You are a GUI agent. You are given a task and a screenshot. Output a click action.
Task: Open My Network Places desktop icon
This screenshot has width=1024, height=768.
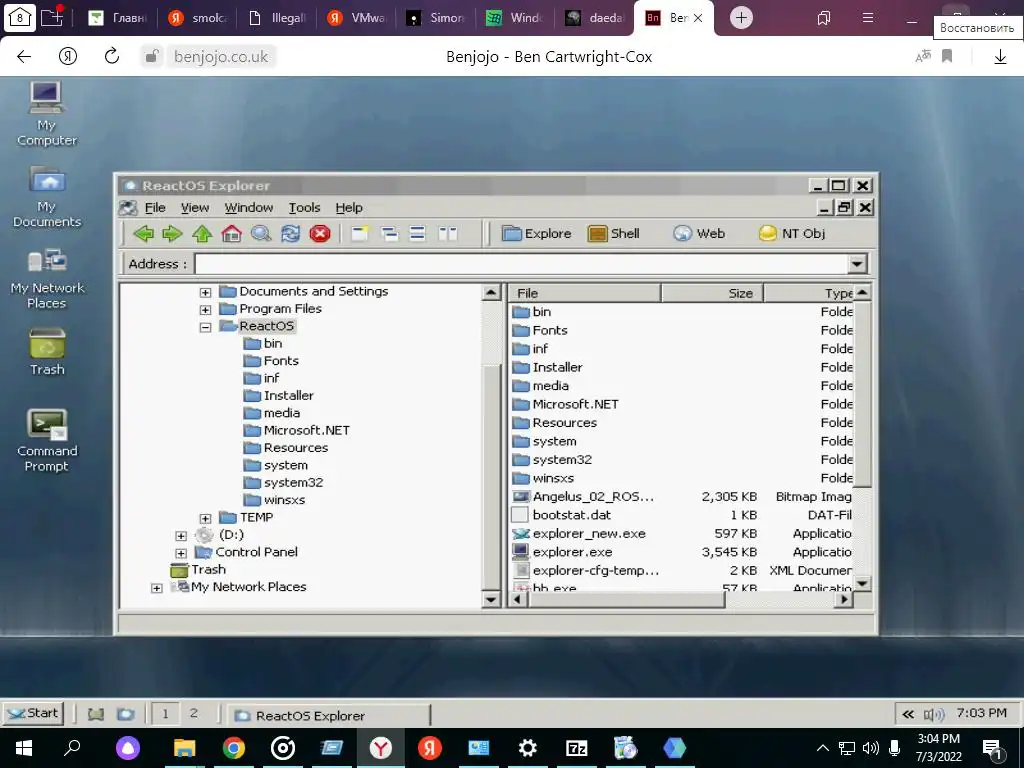pyautogui.click(x=46, y=278)
